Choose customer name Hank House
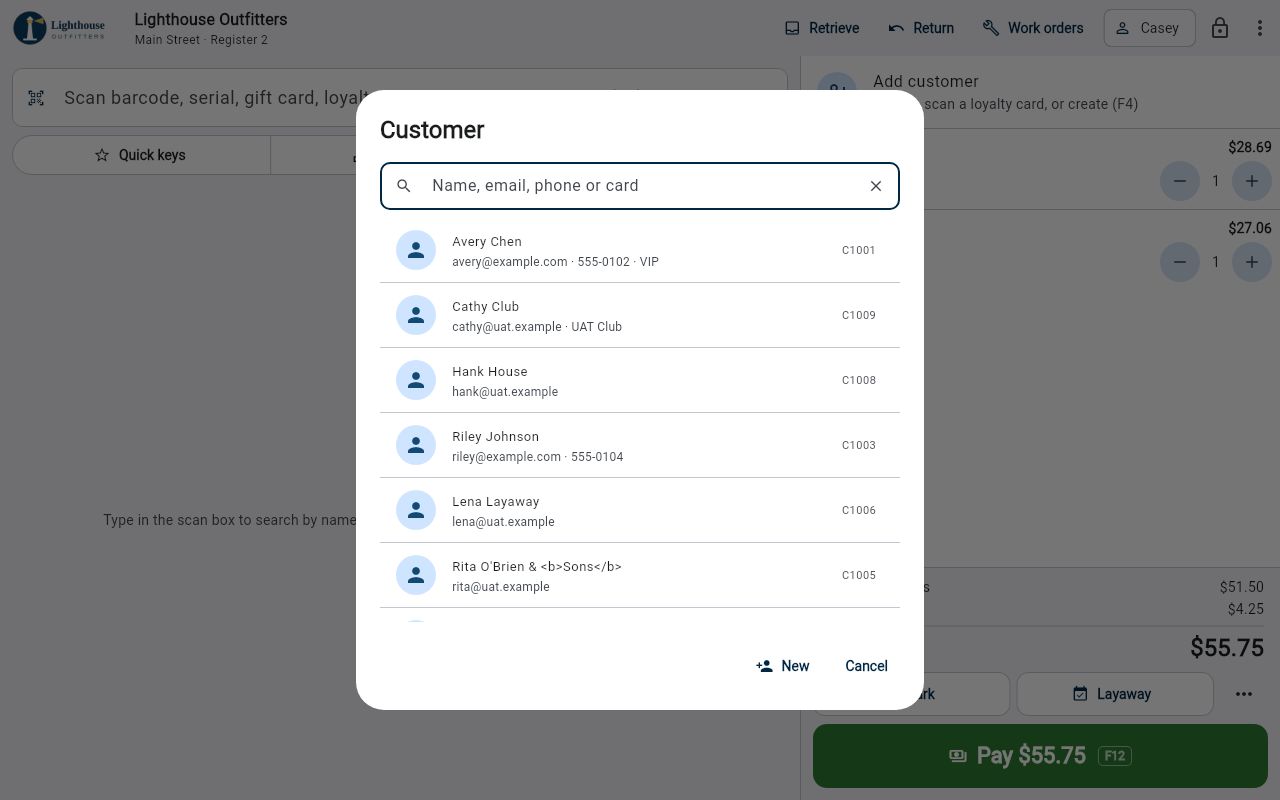The width and height of the screenshot is (1280, 800). 490,372
